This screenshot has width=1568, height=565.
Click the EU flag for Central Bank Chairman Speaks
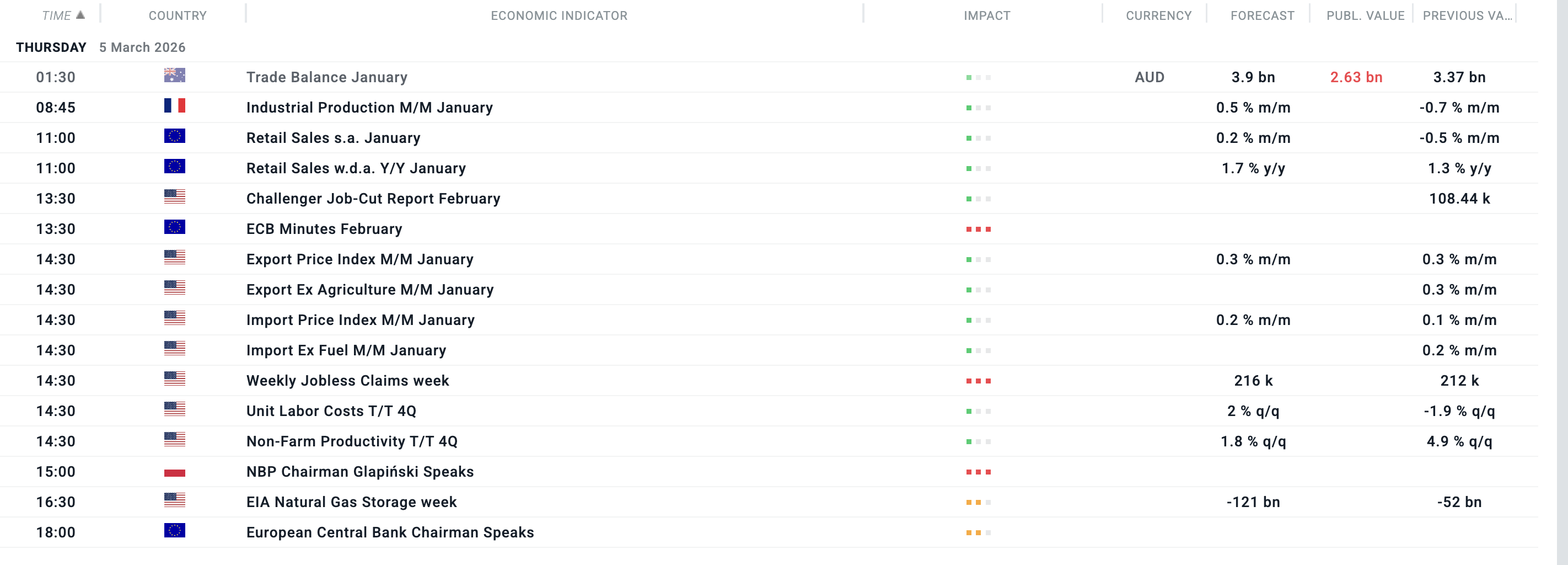[x=175, y=531]
